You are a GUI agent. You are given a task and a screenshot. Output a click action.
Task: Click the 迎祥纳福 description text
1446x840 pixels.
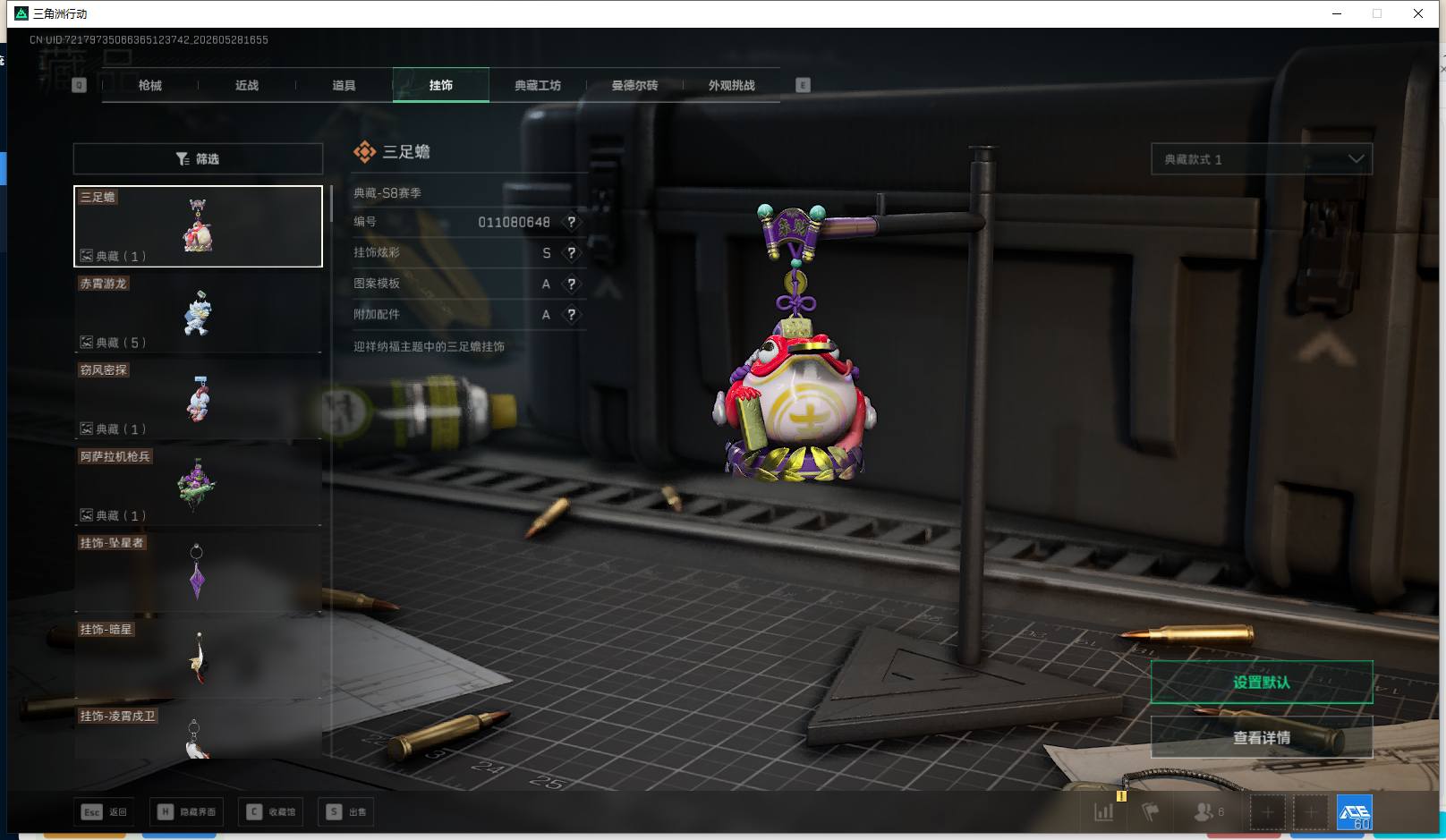[x=429, y=346]
